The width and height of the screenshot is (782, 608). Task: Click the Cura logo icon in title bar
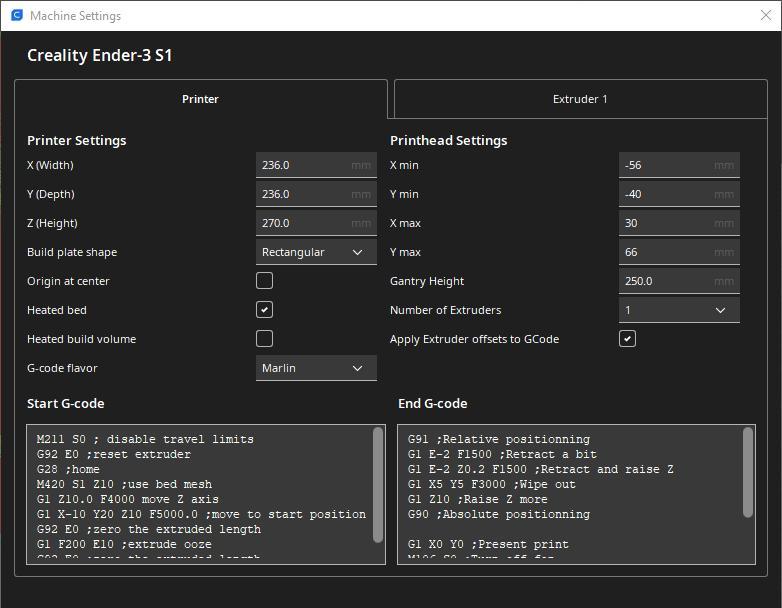[x=17, y=16]
